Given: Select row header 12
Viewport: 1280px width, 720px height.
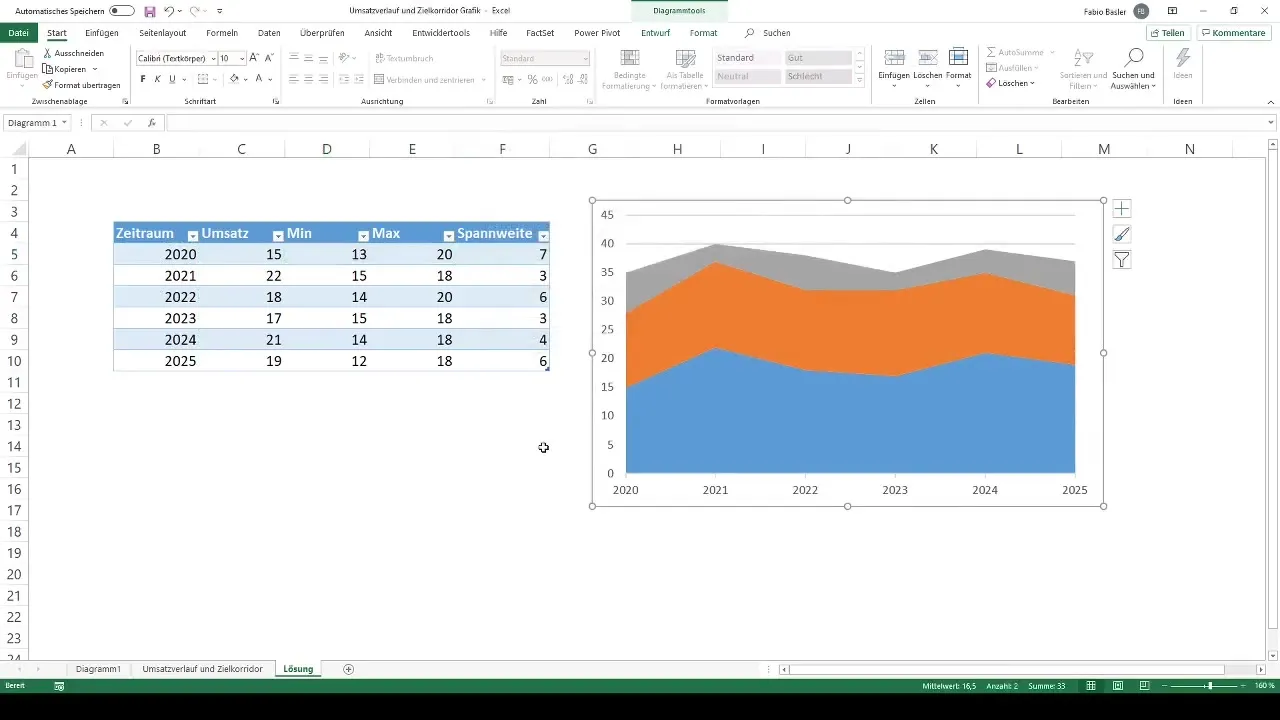Looking at the screenshot, I should (14, 404).
